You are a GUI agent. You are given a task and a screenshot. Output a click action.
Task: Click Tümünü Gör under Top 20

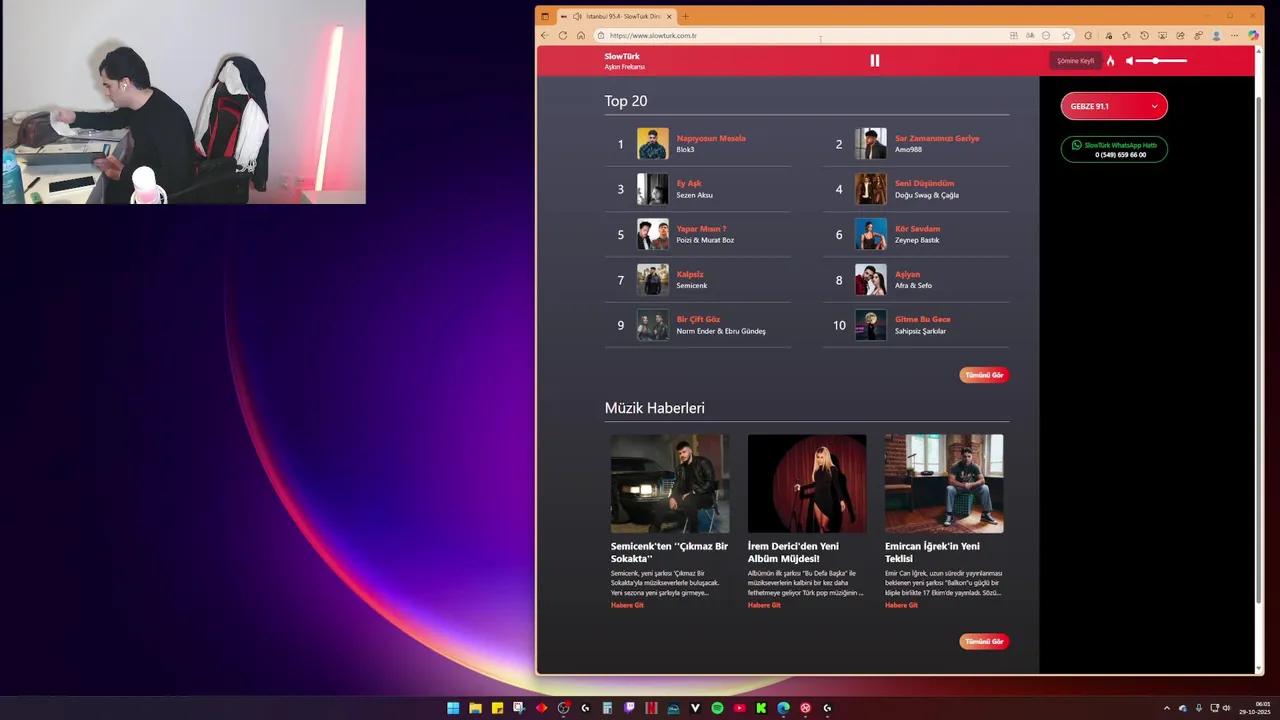coord(984,375)
